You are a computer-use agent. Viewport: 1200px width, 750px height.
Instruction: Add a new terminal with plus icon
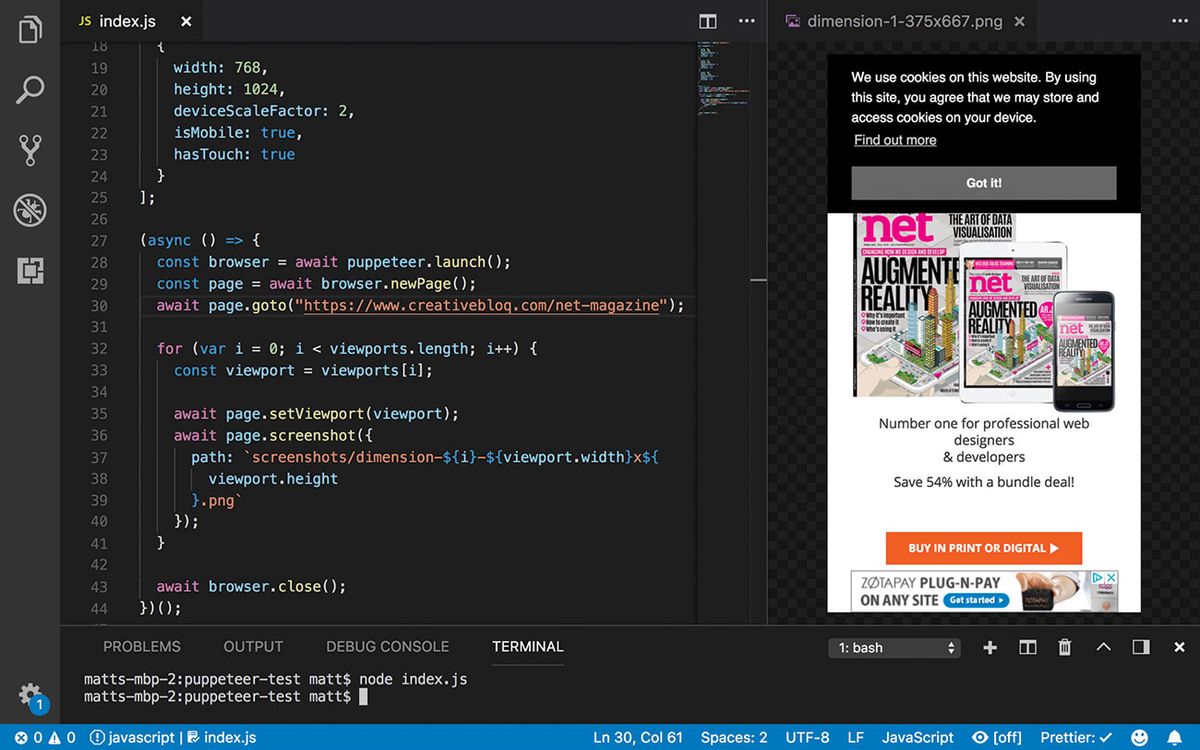(990, 647)
